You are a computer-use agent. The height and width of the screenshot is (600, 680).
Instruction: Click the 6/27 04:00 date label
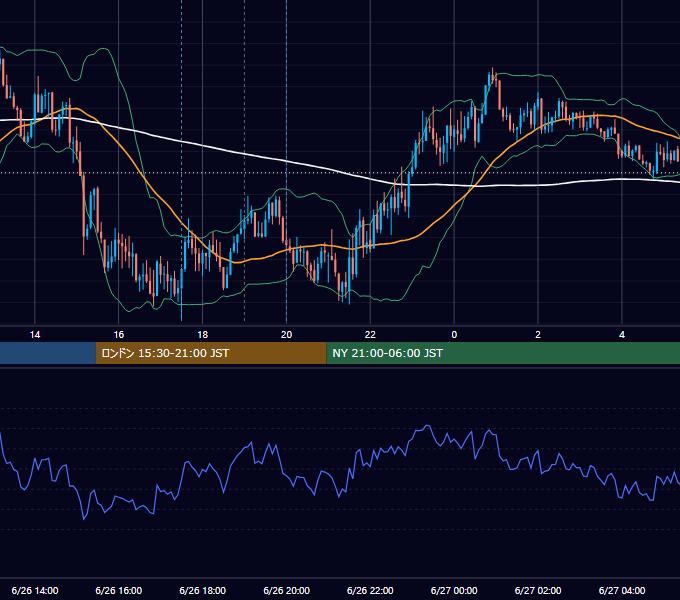tap(622, 590)
